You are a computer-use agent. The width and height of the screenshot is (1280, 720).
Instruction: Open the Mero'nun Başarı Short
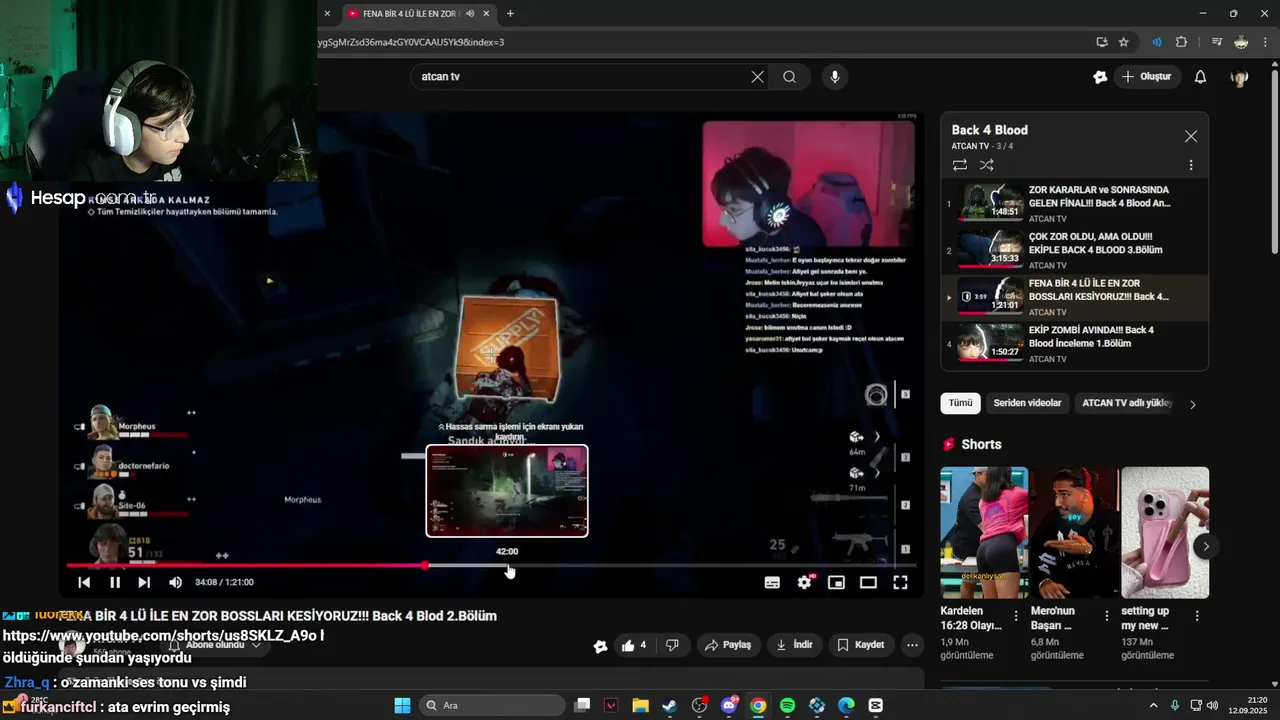[1074, 533]
